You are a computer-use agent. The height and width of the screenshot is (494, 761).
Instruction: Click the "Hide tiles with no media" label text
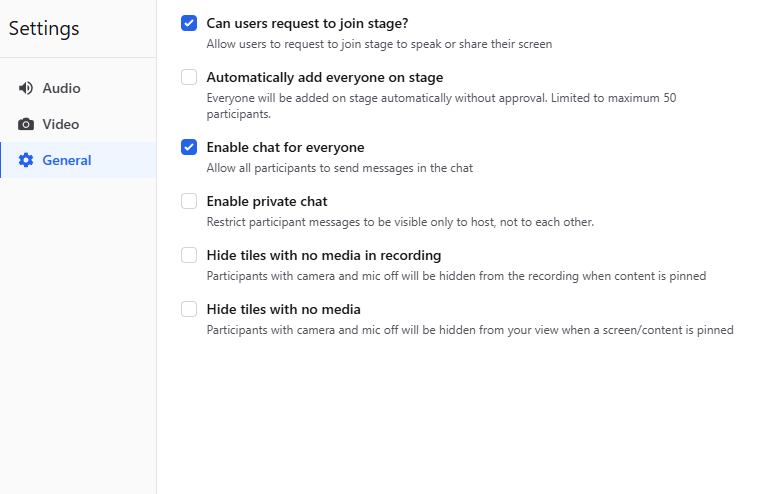[x=283, y=309]
